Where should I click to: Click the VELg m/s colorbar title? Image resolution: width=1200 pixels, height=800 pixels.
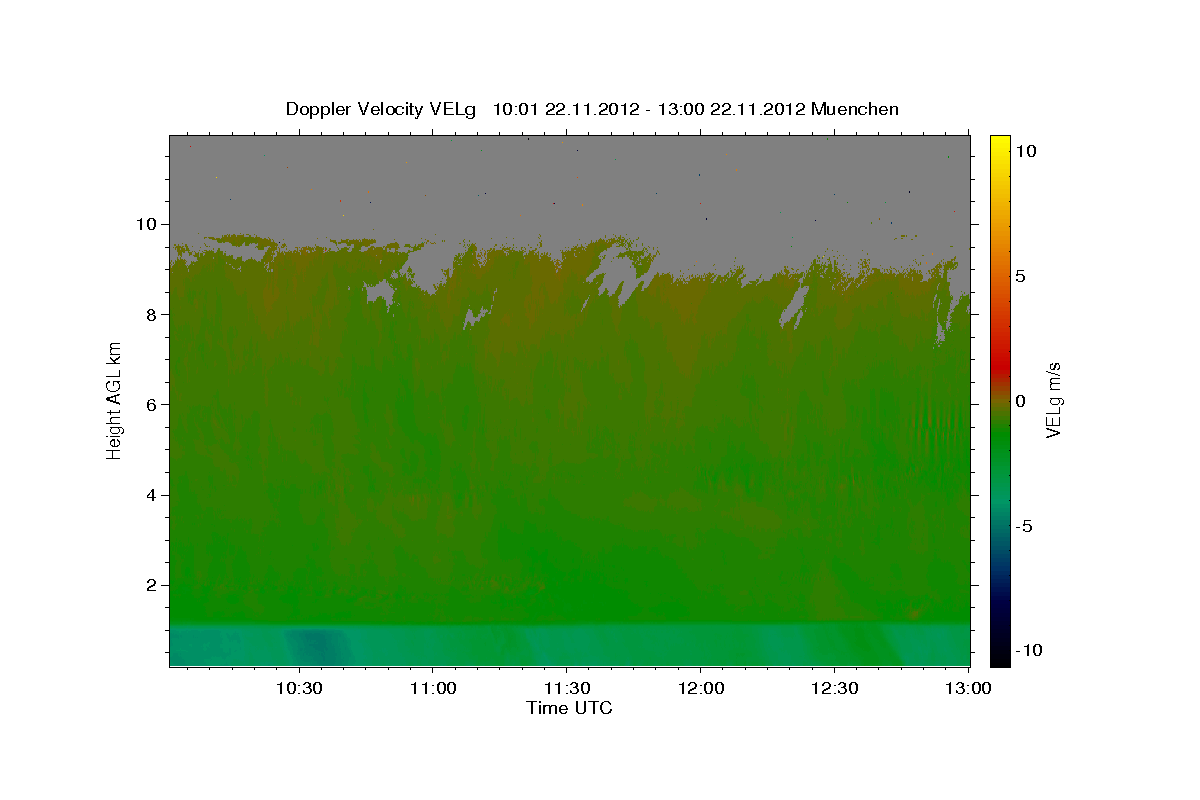1055,400
